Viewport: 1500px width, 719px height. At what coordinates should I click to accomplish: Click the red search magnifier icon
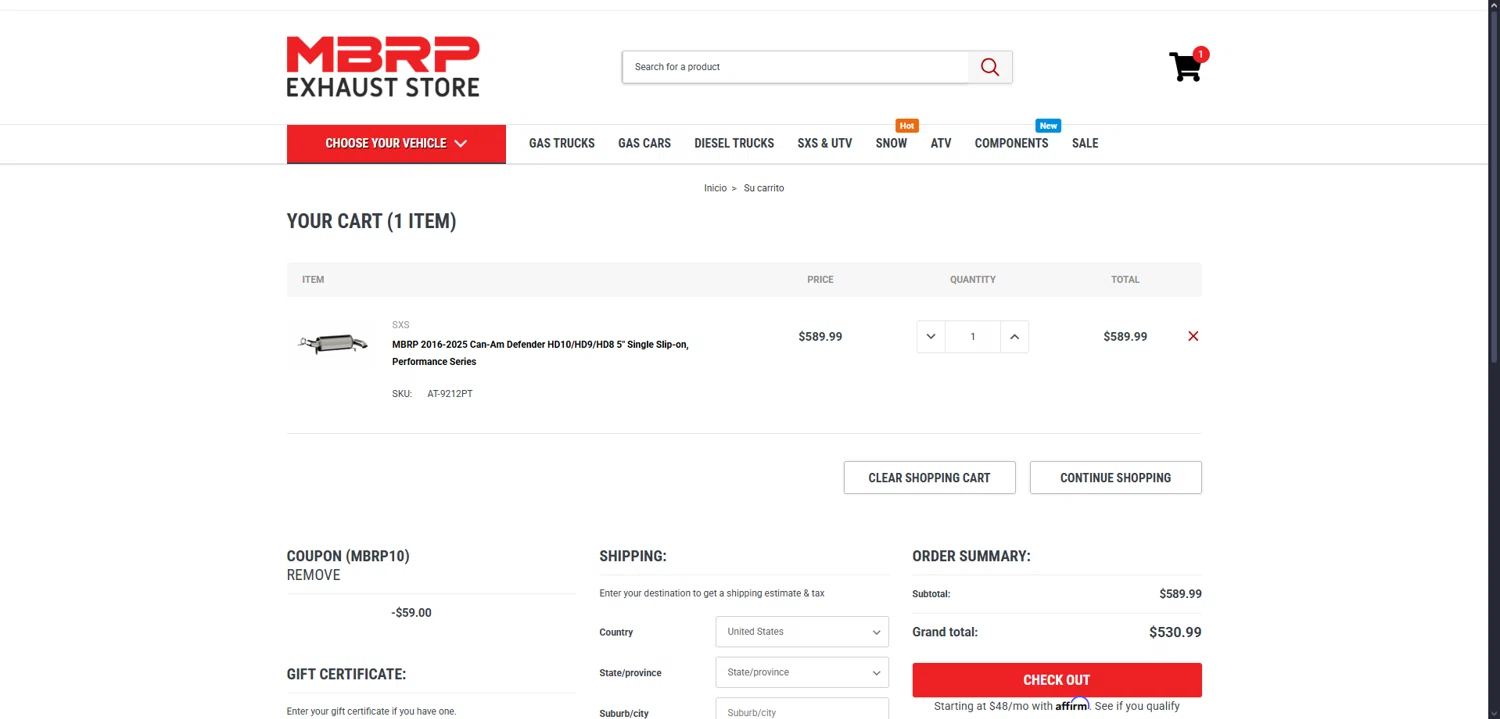click(x=990, y=67)
